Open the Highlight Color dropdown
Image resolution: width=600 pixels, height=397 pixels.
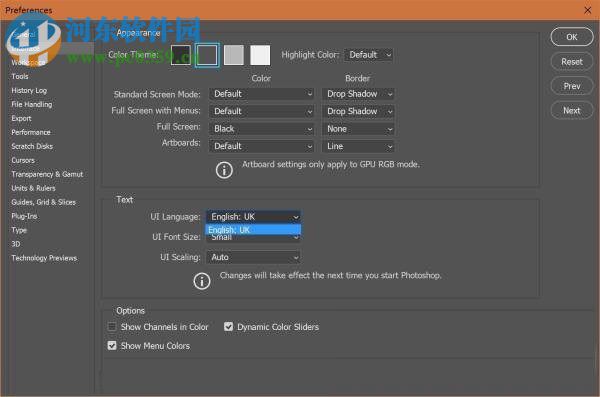click(x=369, y=55)
